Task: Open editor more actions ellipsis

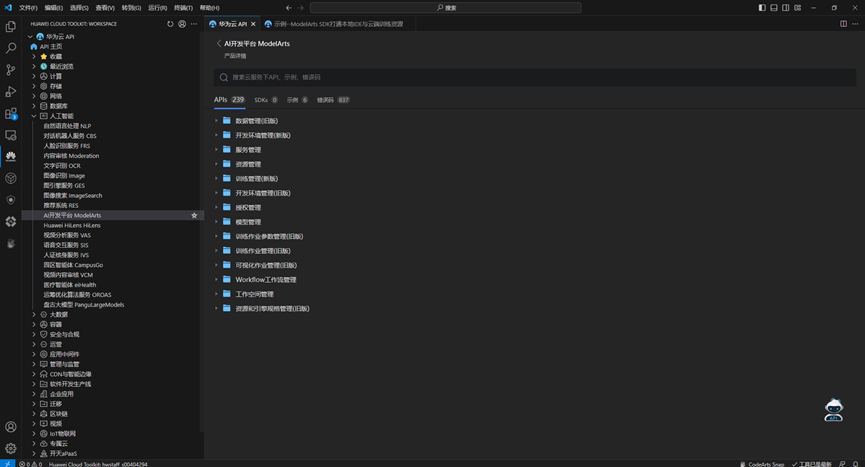Action: pos(855,24)
